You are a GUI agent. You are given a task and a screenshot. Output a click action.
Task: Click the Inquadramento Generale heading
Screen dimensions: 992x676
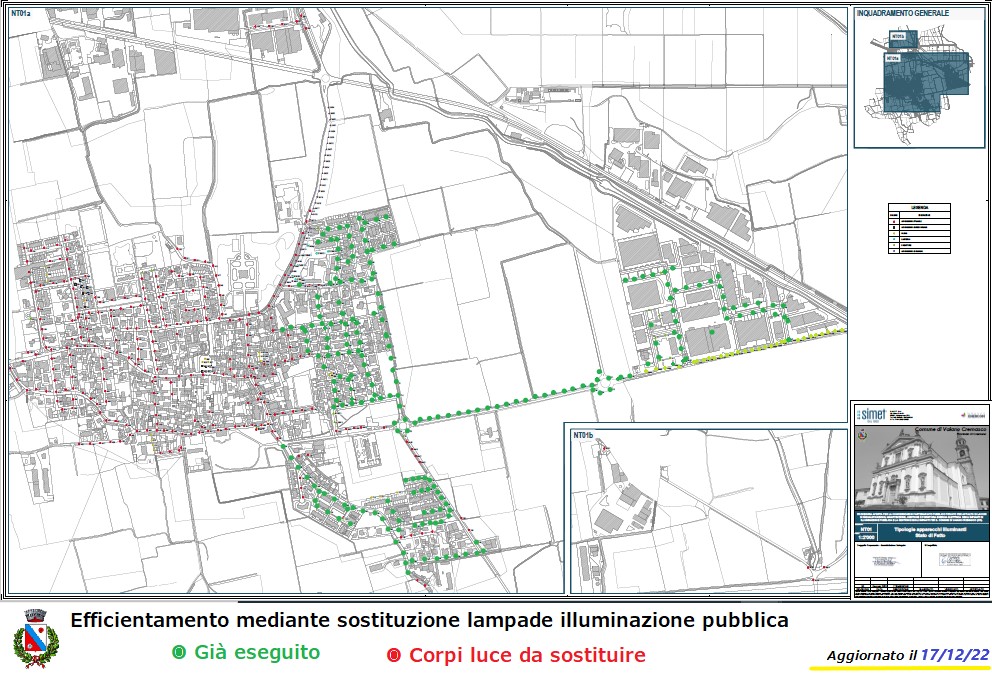point(904,13)
